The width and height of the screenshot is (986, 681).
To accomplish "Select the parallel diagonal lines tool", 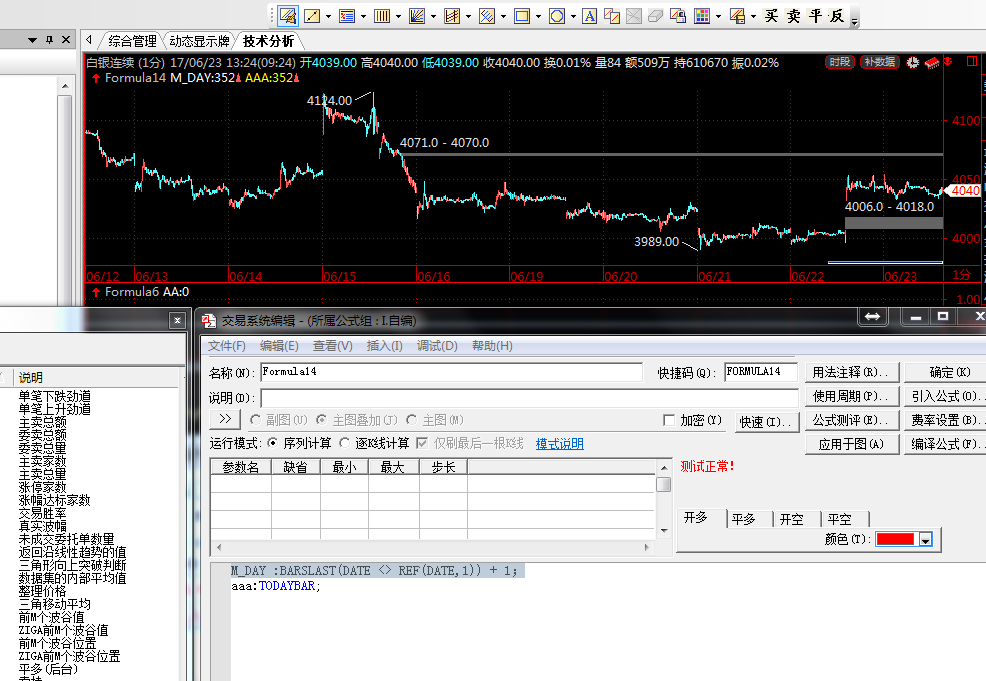I will point(487,16).
